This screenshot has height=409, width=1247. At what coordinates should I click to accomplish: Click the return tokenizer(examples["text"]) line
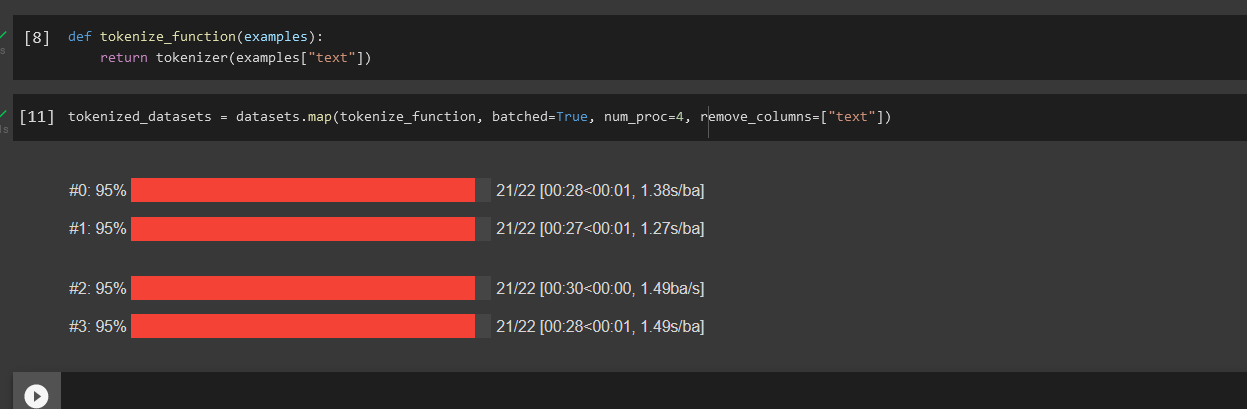tap(236, 58)
